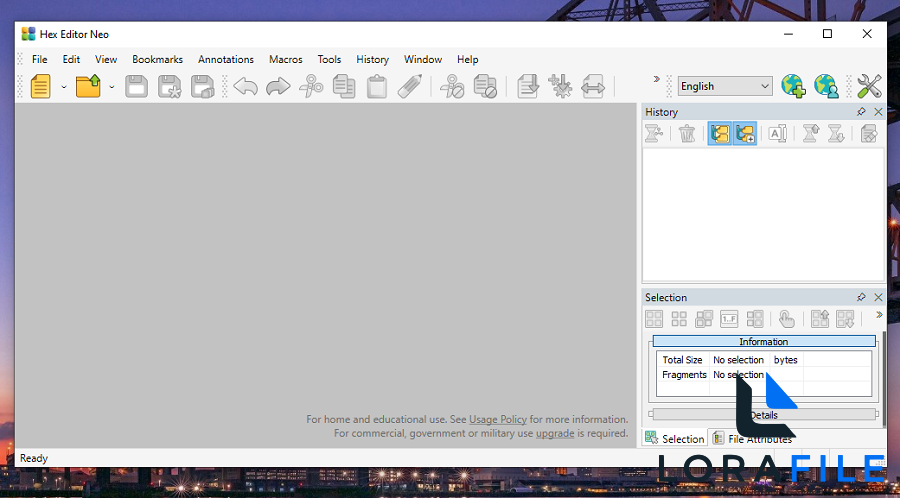This screenshot has height=498, width=900.
Task: Expand the Details section bar
Action: click(764, 414)
